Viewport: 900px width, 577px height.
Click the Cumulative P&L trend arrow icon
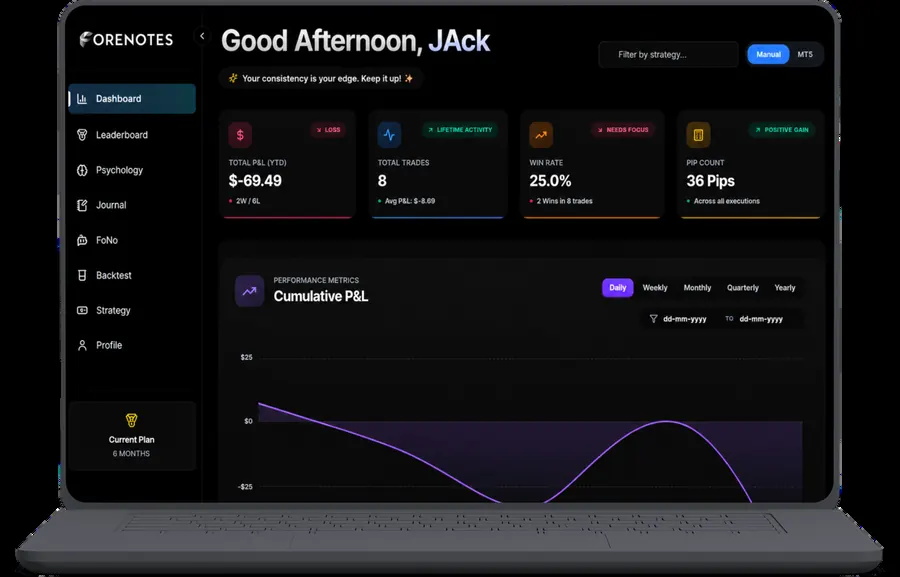pyautogui.click(x=249, y=291)
